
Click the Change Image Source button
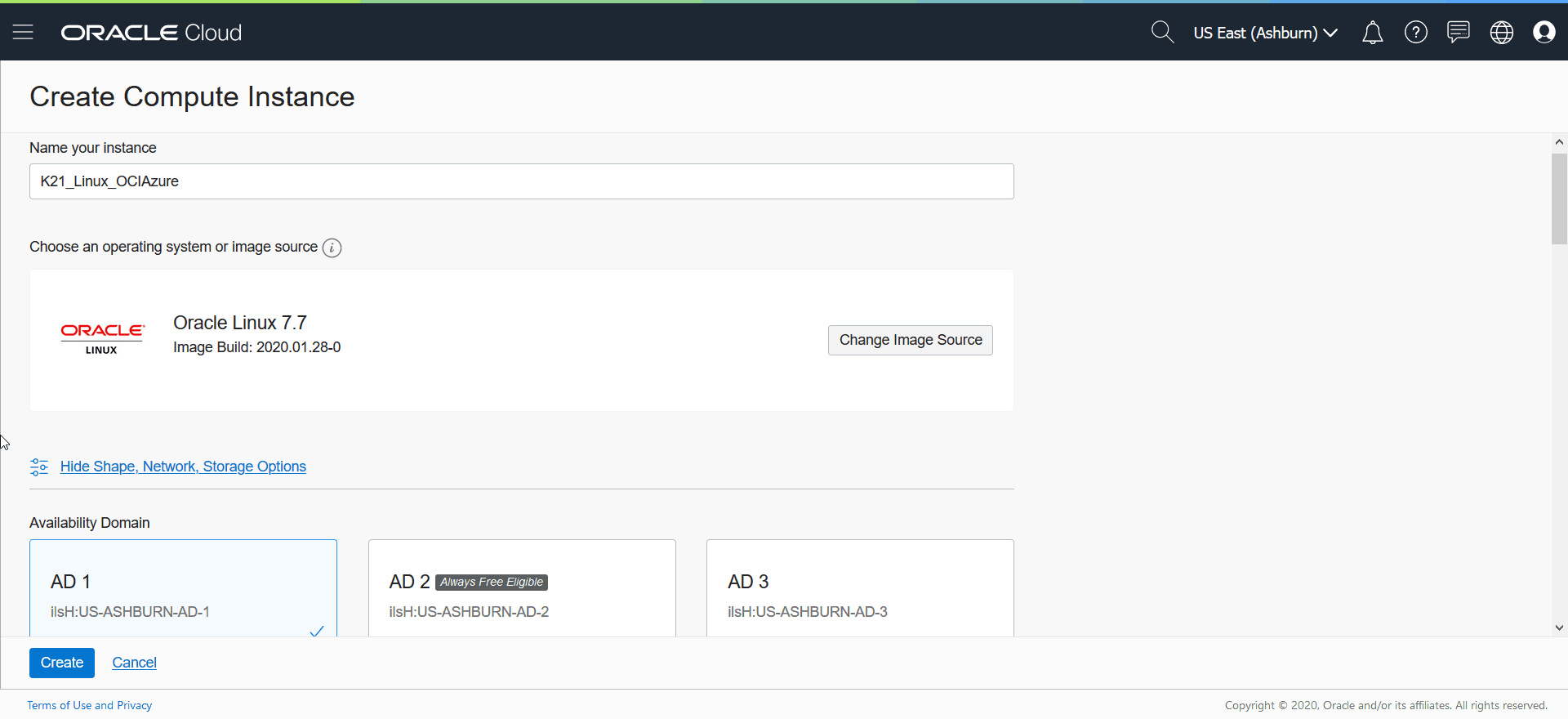[x=910, y=340]
